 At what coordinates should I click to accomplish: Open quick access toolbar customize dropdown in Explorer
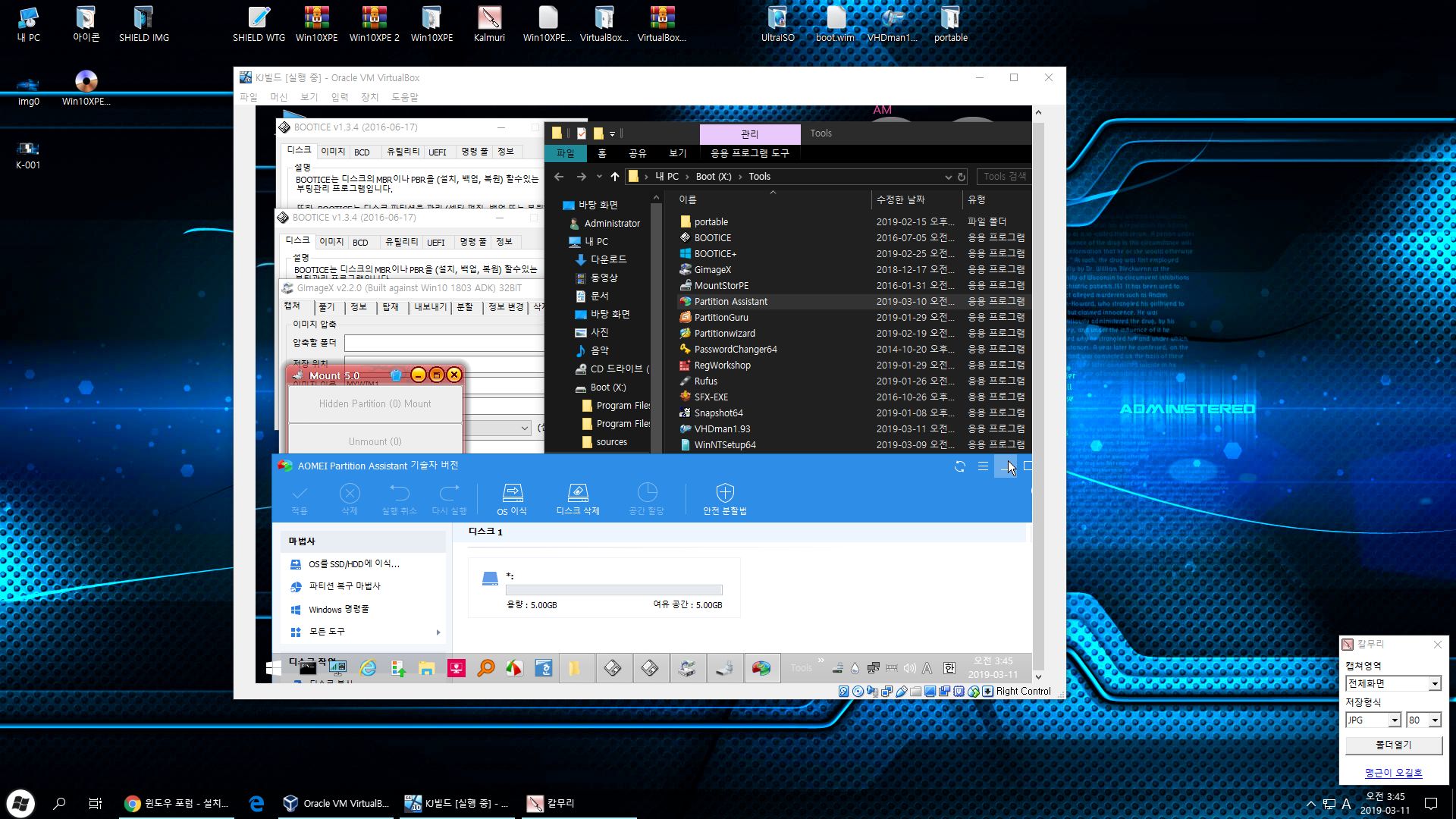click(x=612, y=133)
